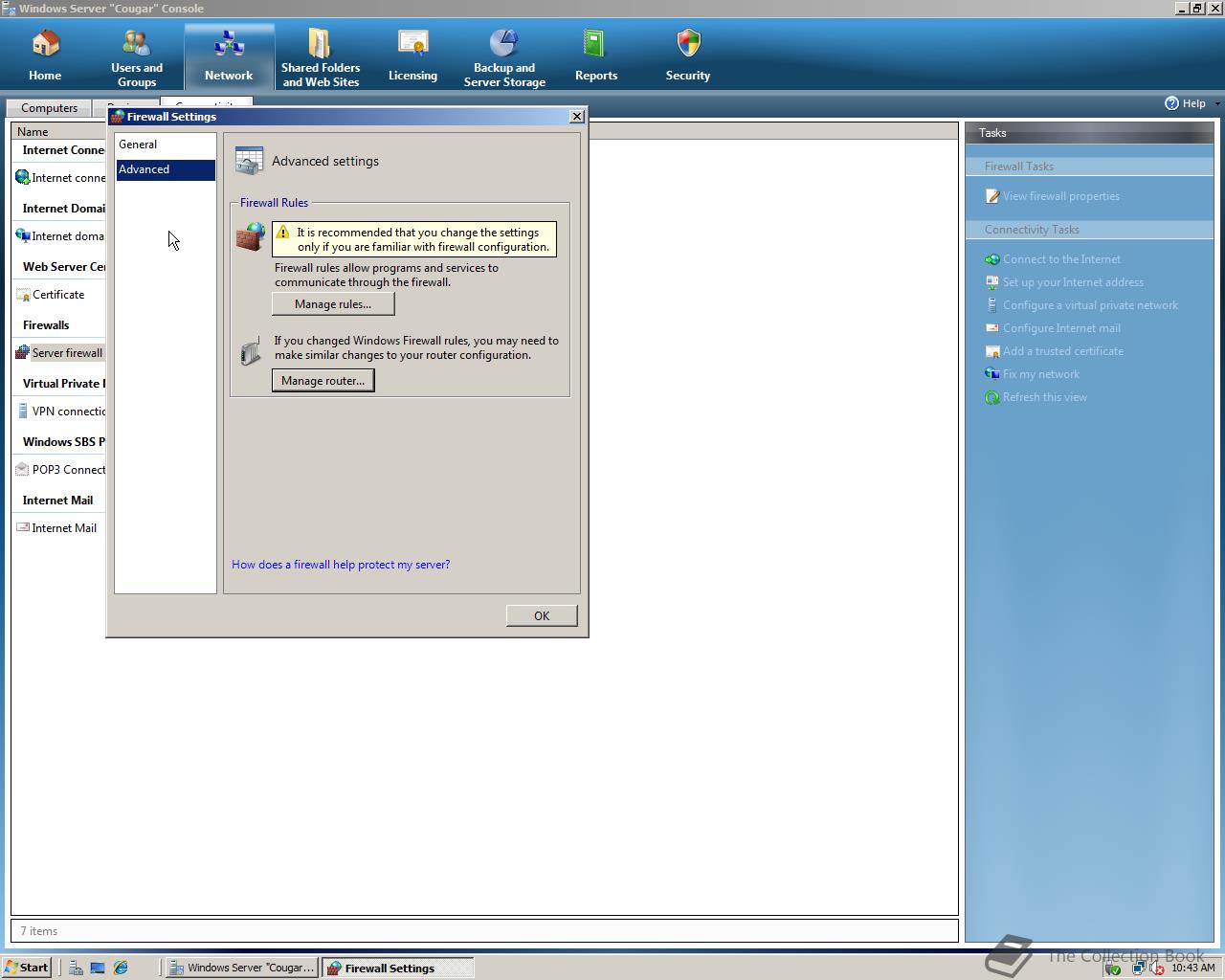This screenshot has height=980, width=1225.
Task: Click the Internet domain name icon
Action: (x=23, y=235)
